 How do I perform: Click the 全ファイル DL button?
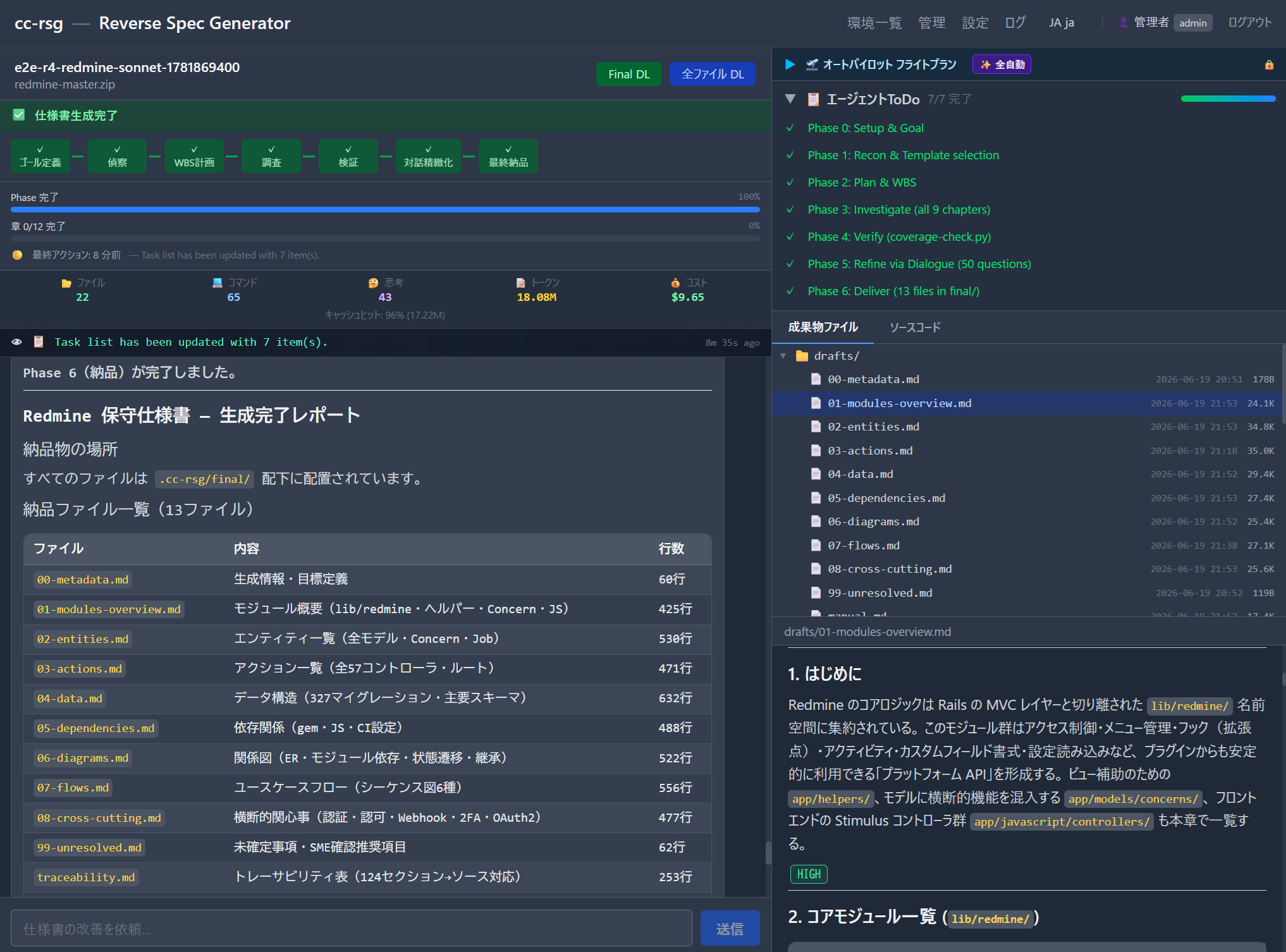(713, 74)
